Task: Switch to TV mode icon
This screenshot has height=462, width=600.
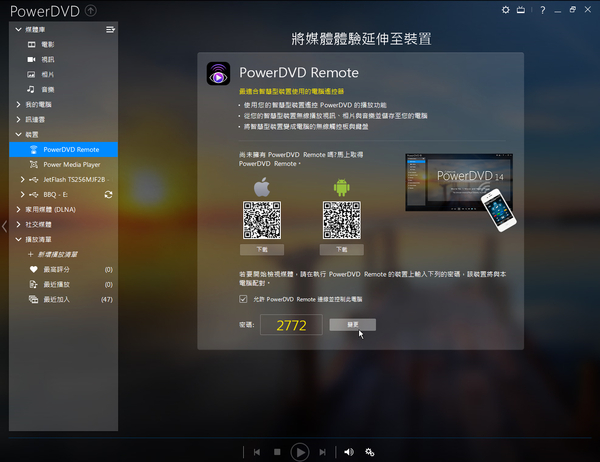Action: coord(521,10)
